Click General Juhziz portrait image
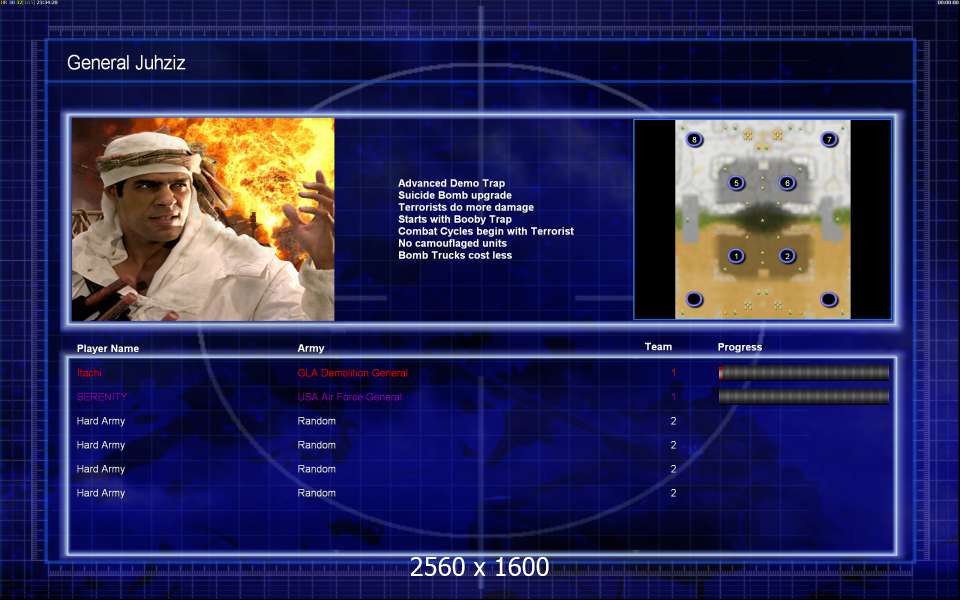This screenshot has height=600, width=960. (x=203, y=219)
